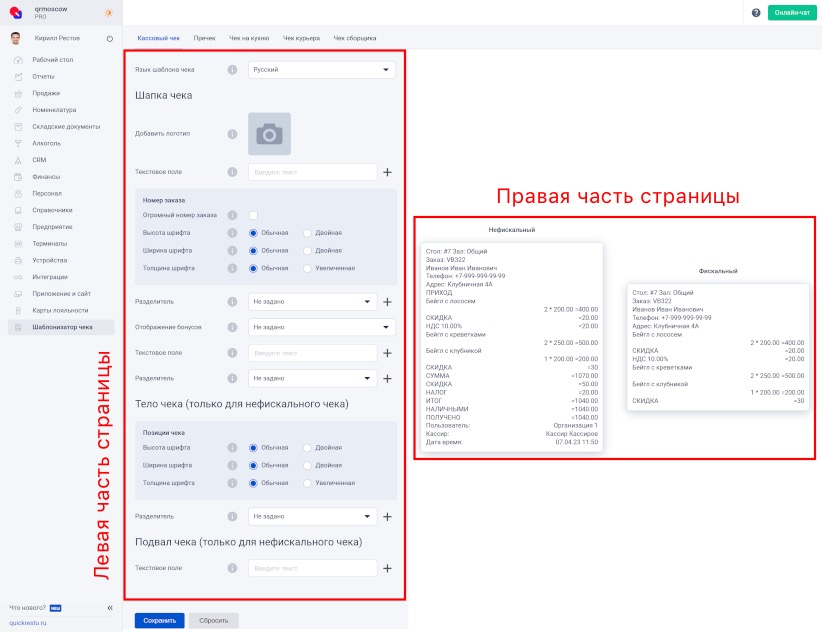Click info icon for Огромный номер заказа

tap(232, 215)
